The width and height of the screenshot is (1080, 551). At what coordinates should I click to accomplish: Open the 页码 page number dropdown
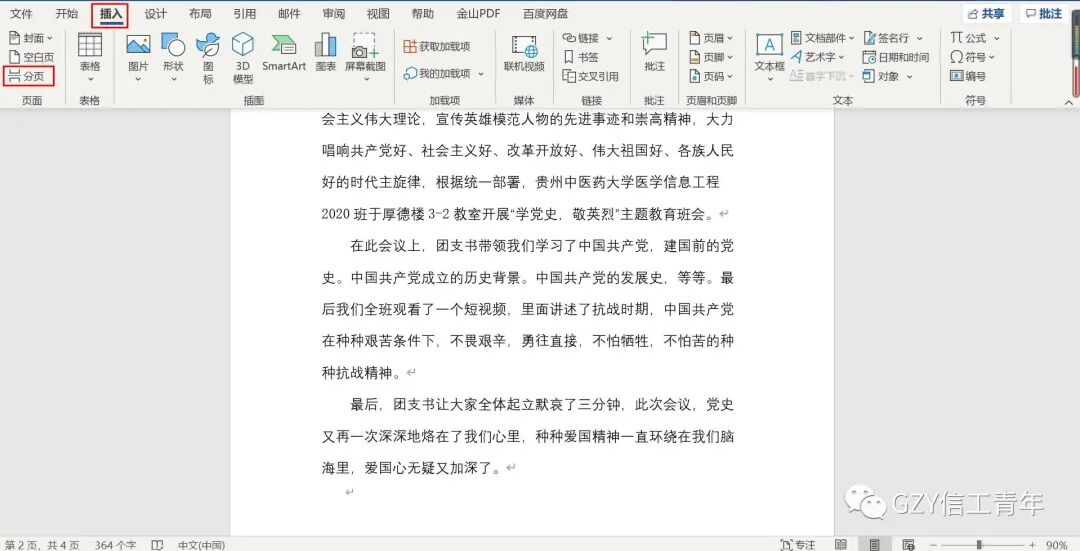click(711, 76)
